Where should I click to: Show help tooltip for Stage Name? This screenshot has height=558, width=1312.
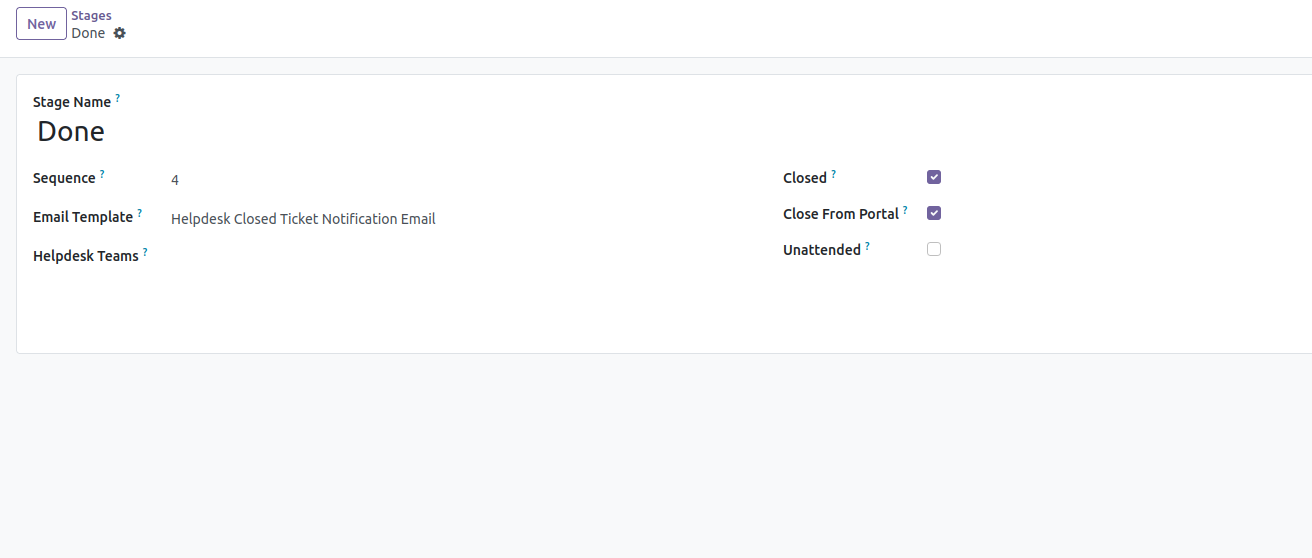click(x=117, y=98)
